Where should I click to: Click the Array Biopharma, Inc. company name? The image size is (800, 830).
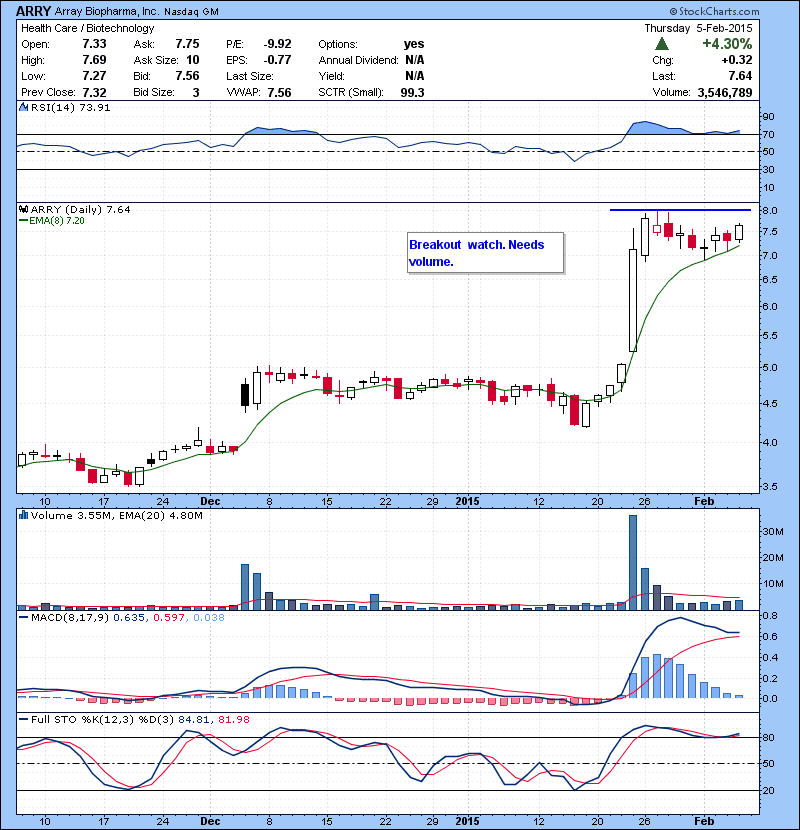click(106, 12)
